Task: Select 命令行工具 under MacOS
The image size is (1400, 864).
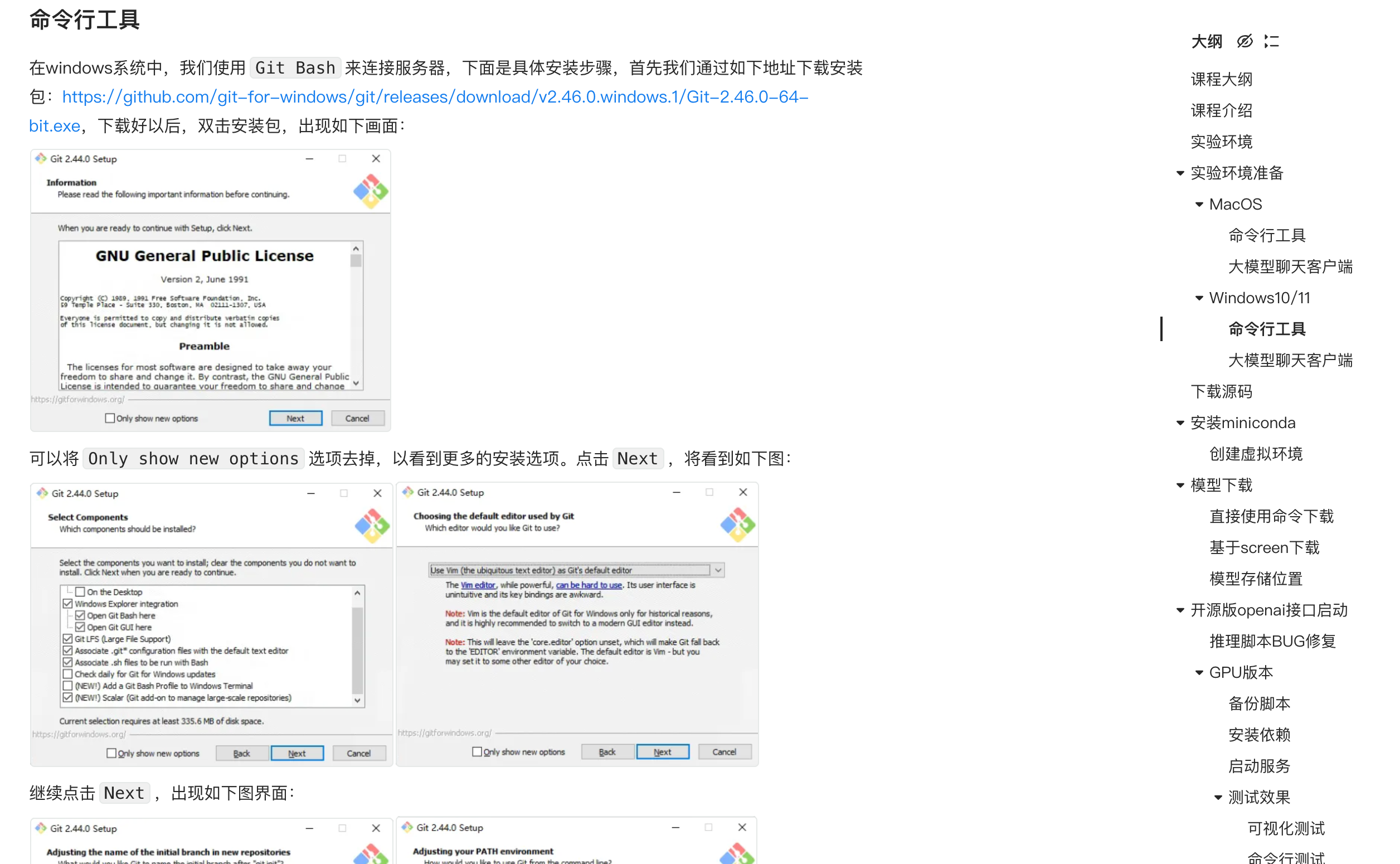Action: click(1267, 235)
